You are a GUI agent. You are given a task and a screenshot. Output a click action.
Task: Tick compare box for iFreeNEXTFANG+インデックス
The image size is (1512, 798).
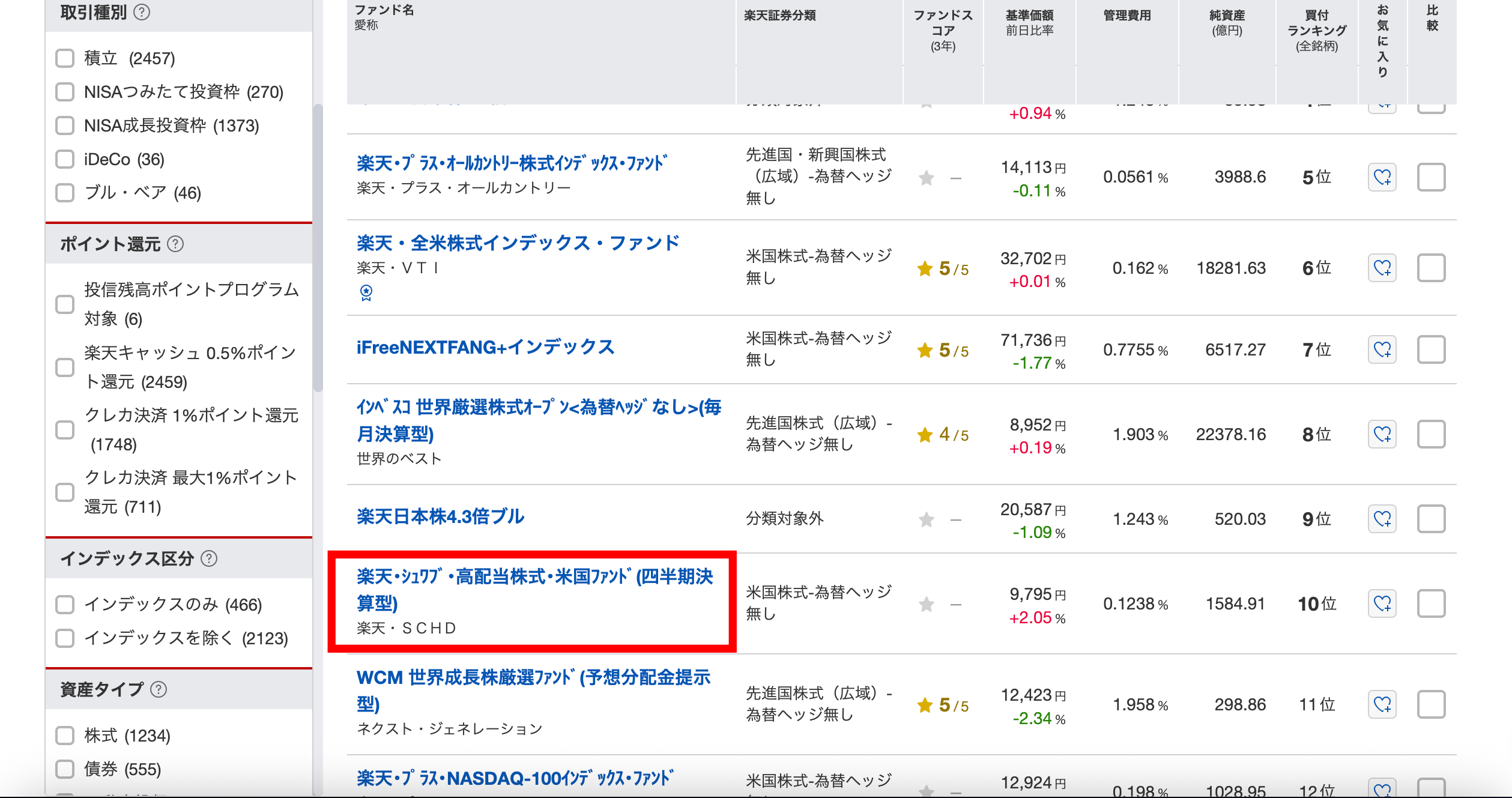pyautogui.click(x=1431, y=349)
